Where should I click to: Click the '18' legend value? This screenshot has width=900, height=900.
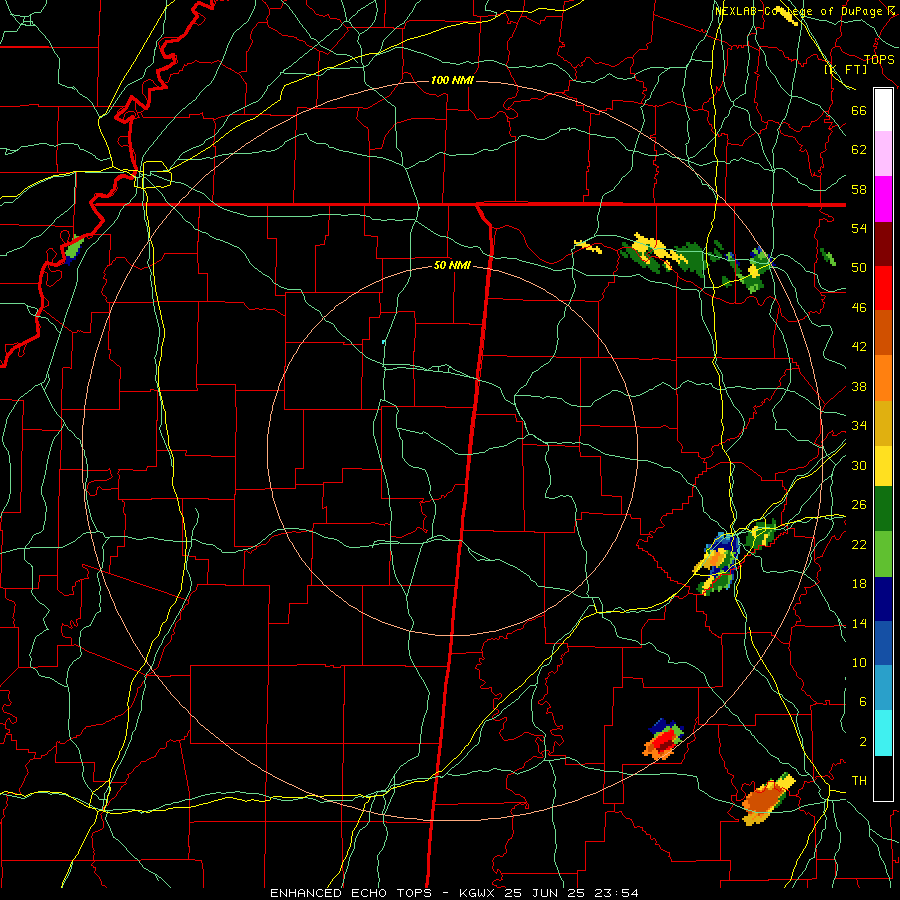pos(859,584)
